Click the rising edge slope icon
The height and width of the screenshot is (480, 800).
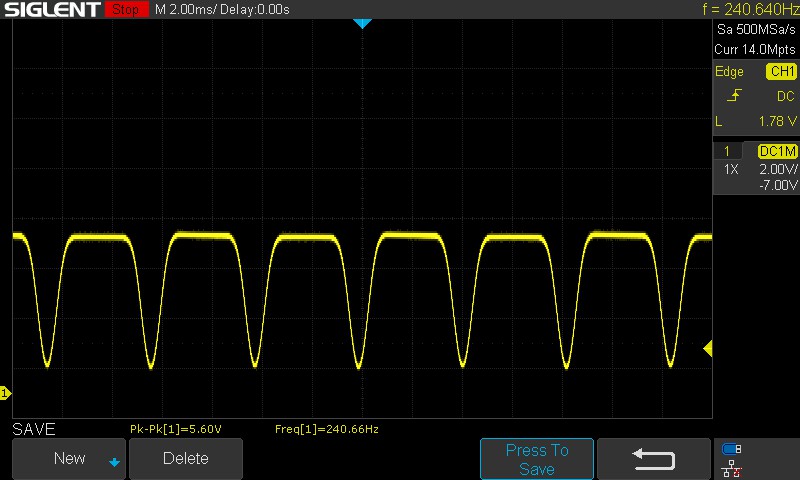pos(734,96)
